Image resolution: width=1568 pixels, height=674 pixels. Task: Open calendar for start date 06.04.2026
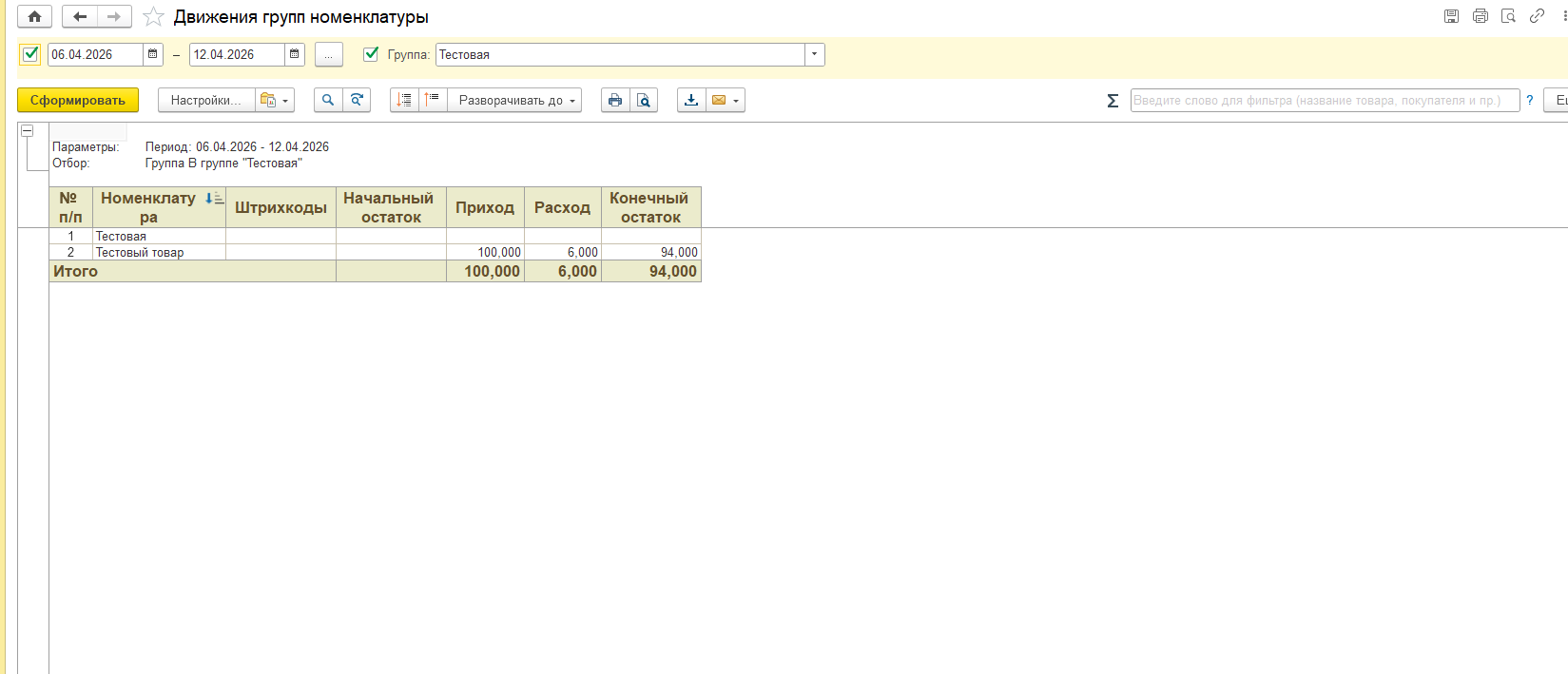pos(152,54)
